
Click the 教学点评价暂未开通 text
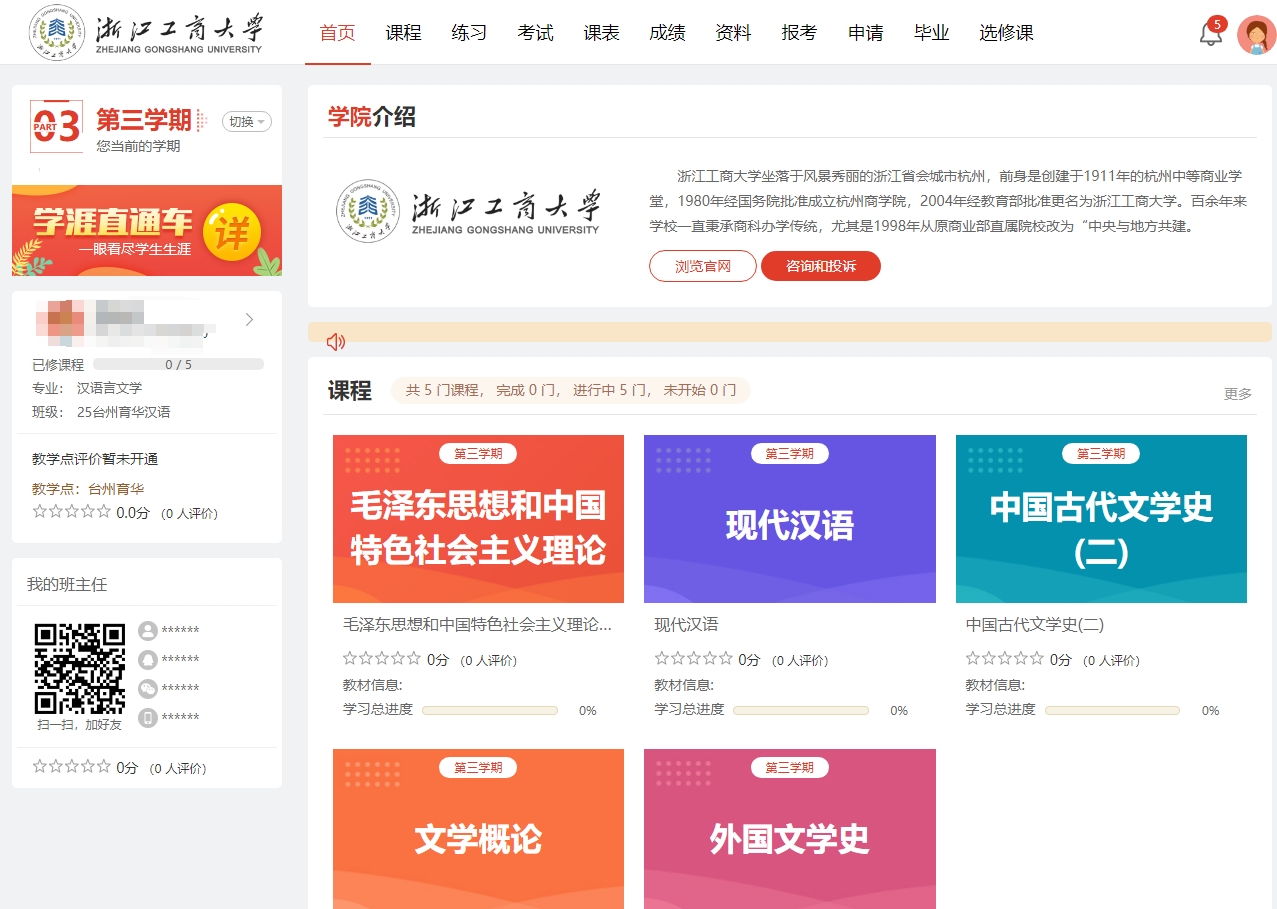coord(95,460)
